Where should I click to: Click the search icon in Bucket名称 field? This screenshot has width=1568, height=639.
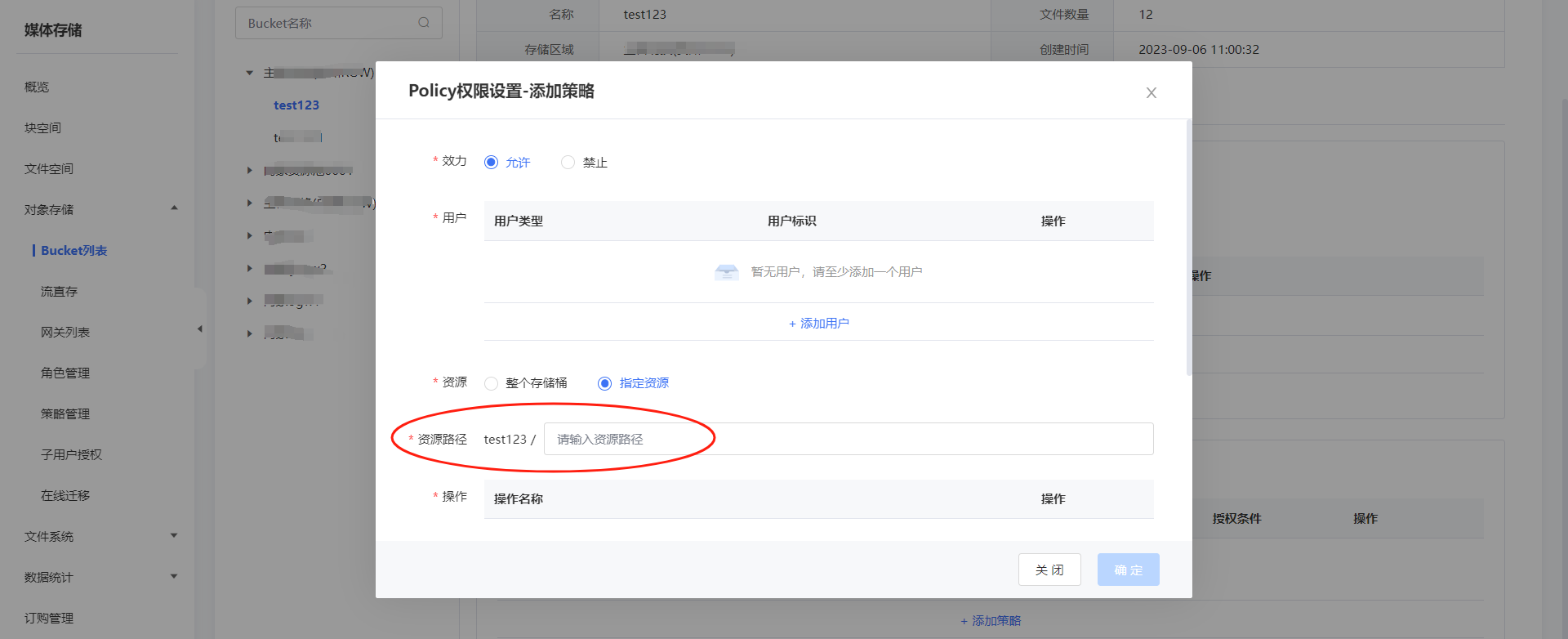(x=424, y=23)
